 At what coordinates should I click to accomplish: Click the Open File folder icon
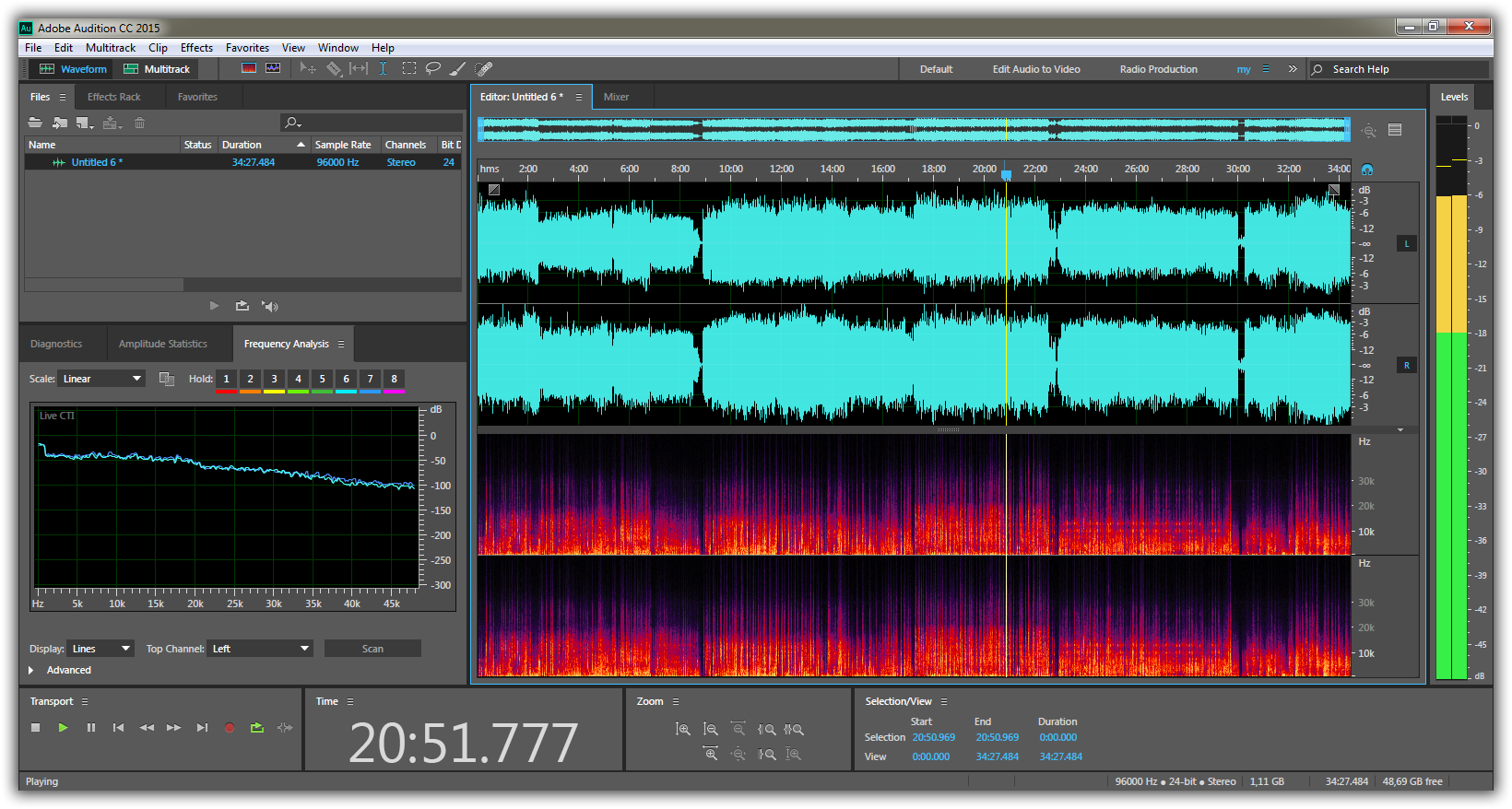35,123
